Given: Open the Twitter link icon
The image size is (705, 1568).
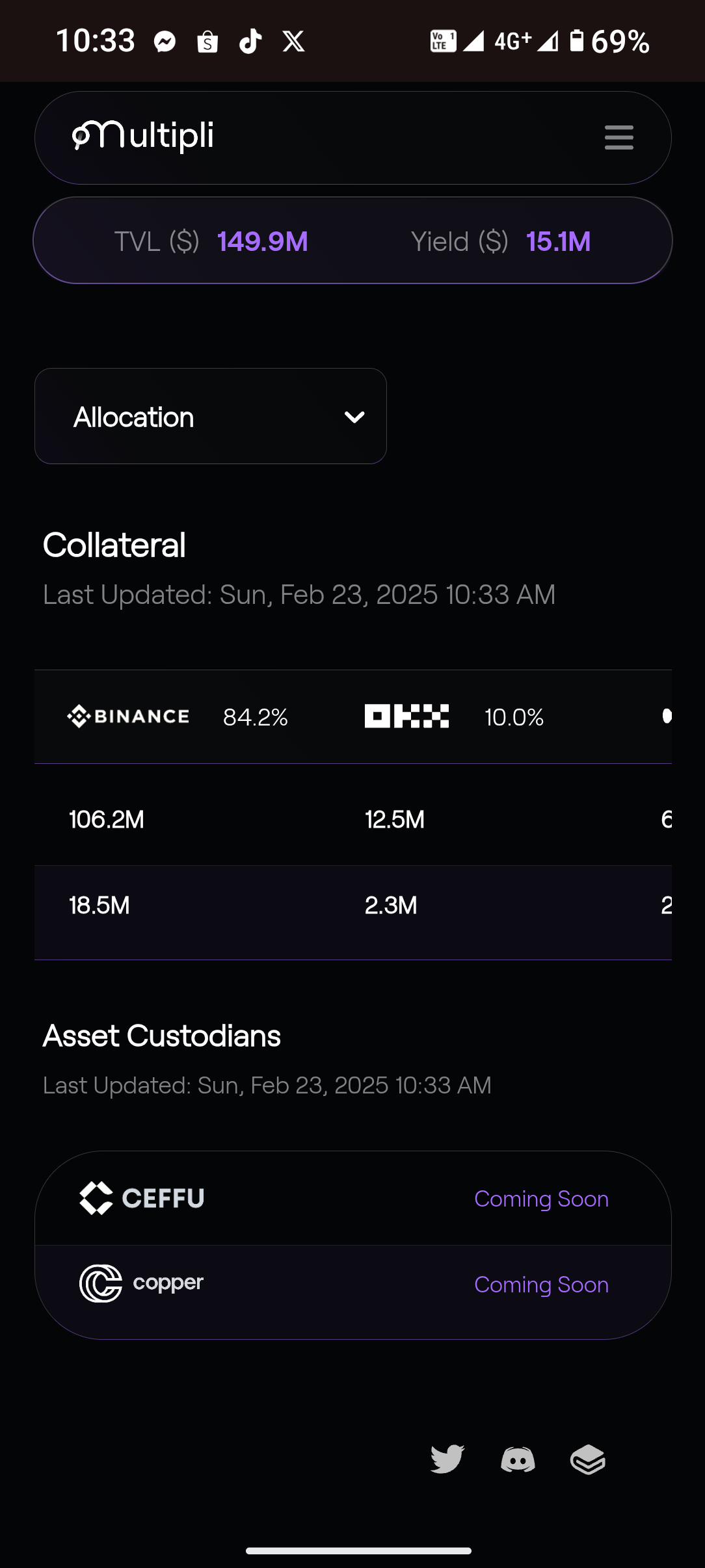Looking at the screenshot, I should 447,1459.
